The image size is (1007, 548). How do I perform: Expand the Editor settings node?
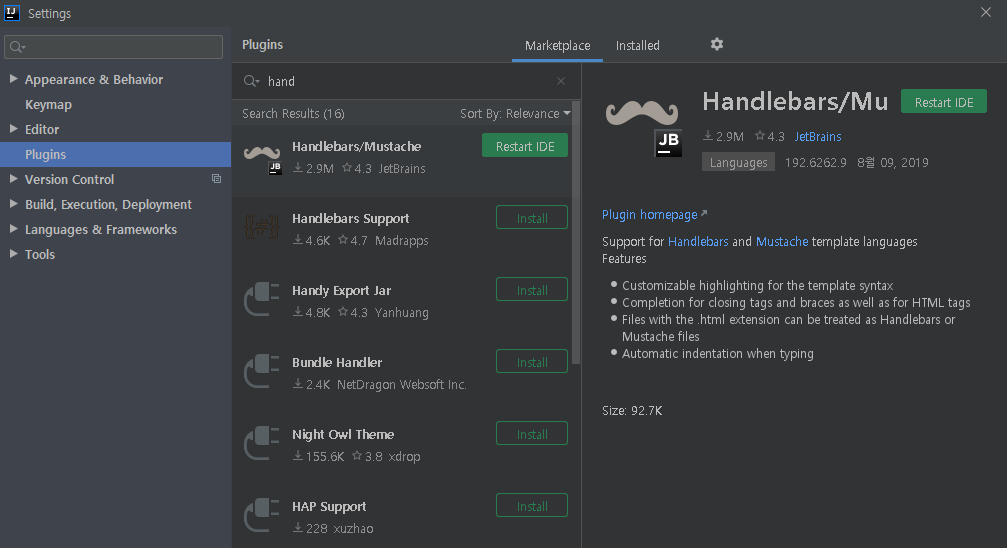click(13, 129)
